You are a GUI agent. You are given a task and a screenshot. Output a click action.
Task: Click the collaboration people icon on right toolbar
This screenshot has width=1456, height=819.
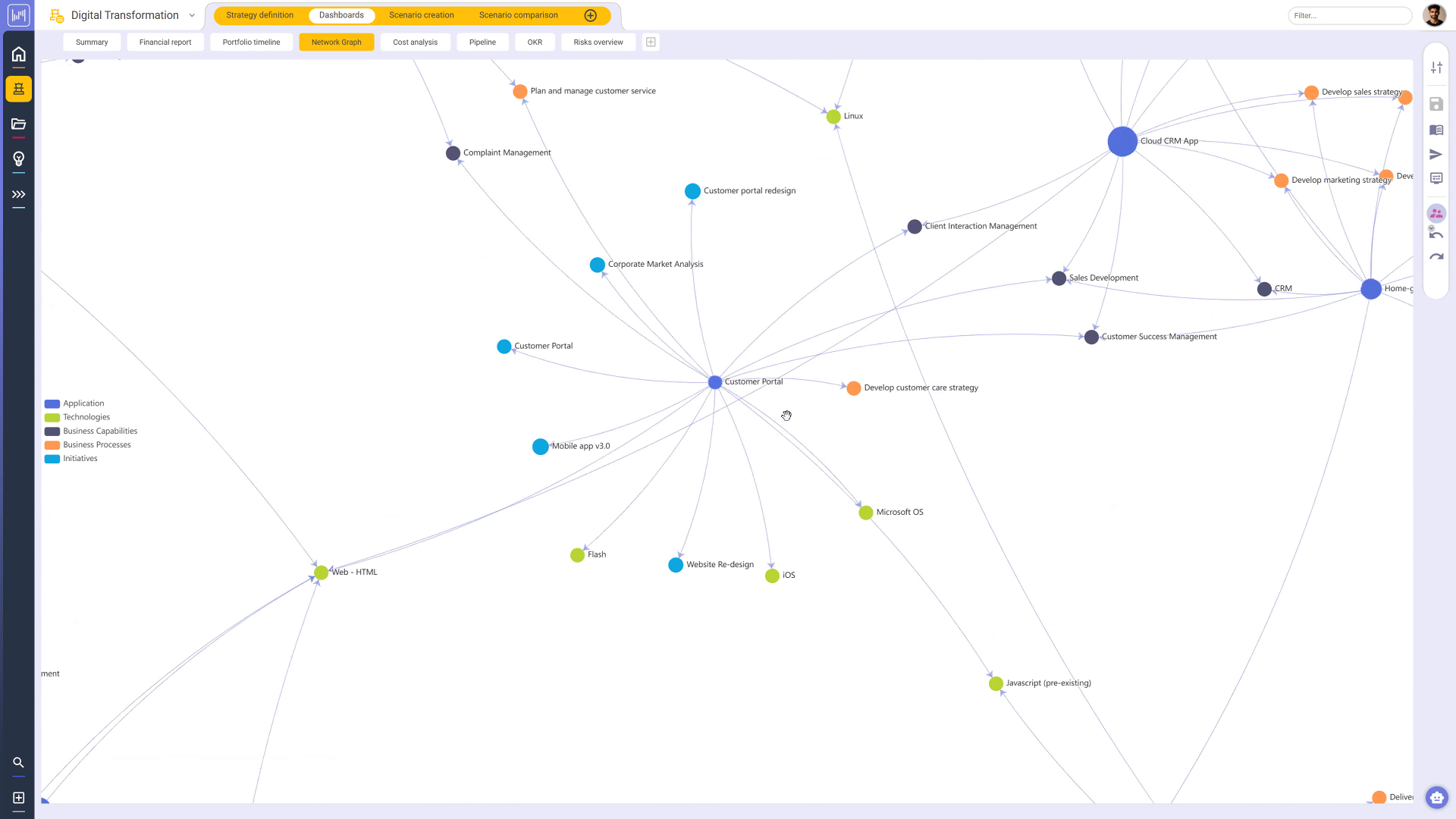click(1436, 213)
